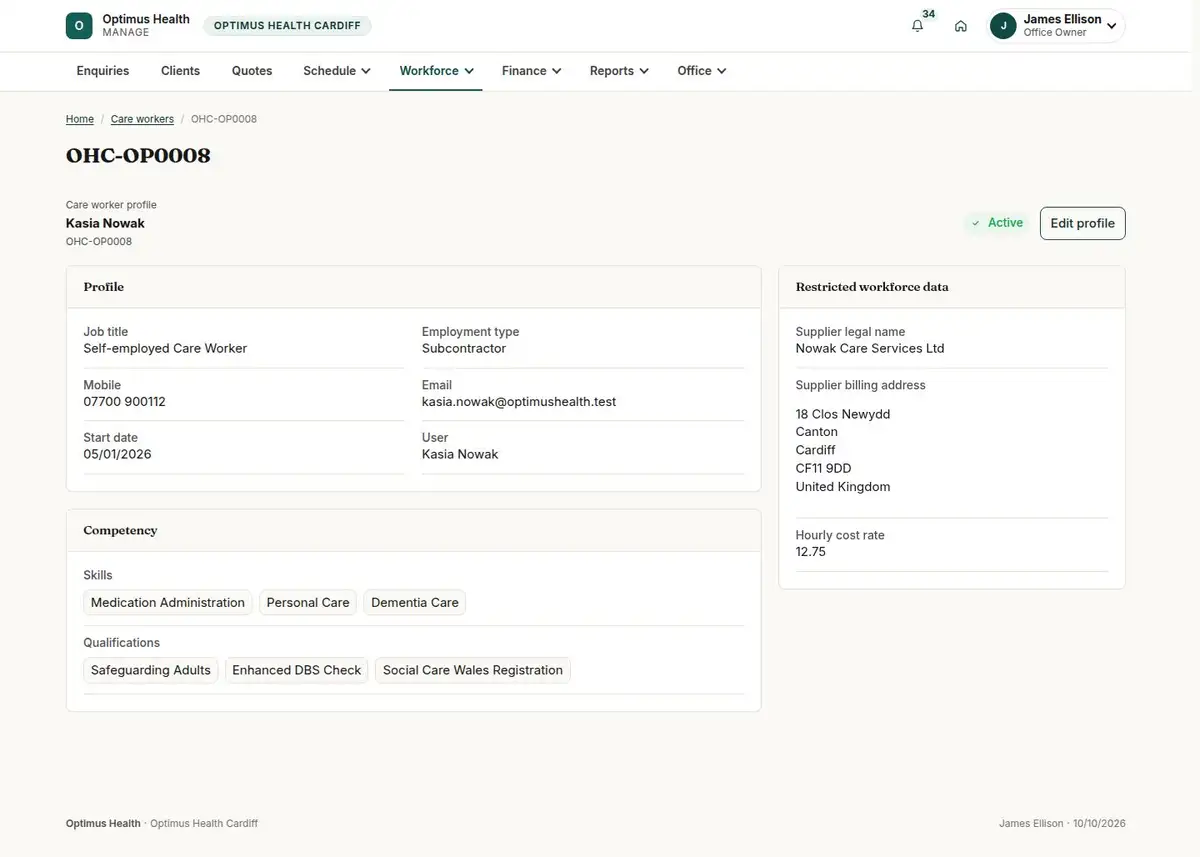Click the Edit profile button

pyautogui.click(x=1083, y=224)
